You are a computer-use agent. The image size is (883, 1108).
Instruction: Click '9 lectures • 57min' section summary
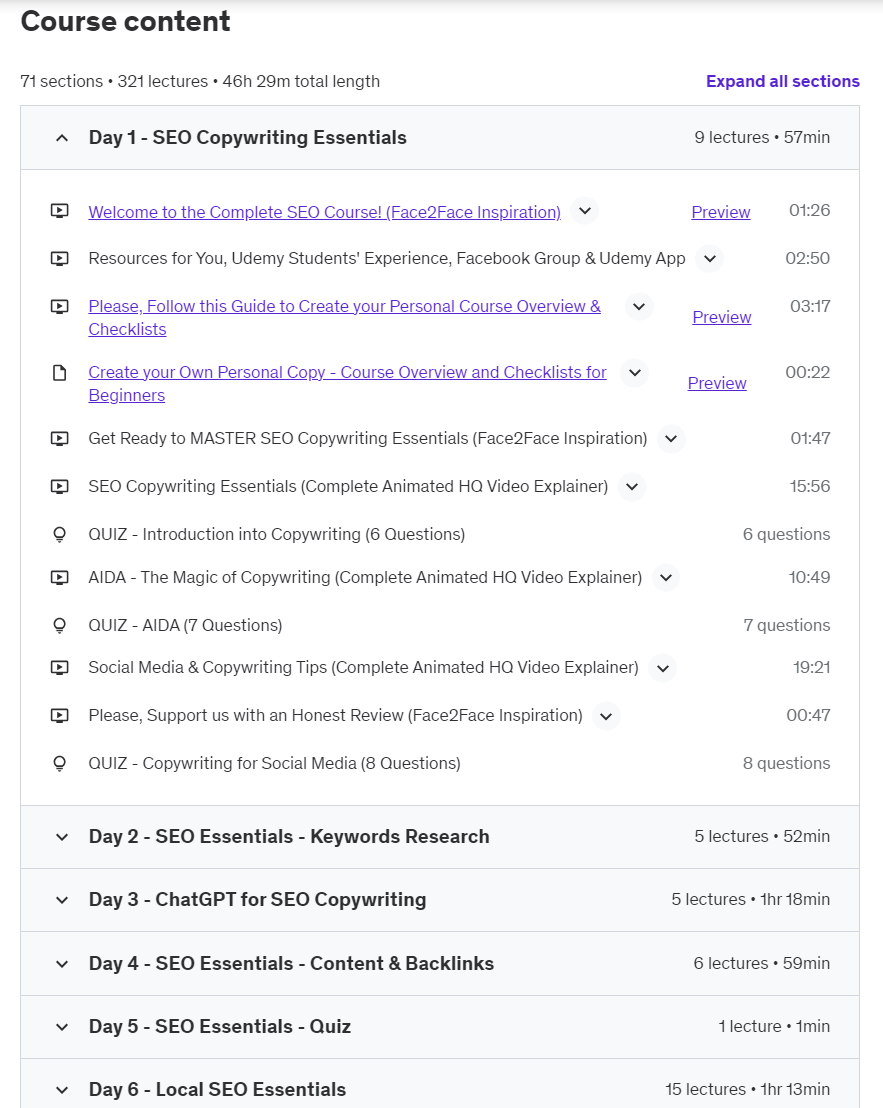(x=761, y=137)
